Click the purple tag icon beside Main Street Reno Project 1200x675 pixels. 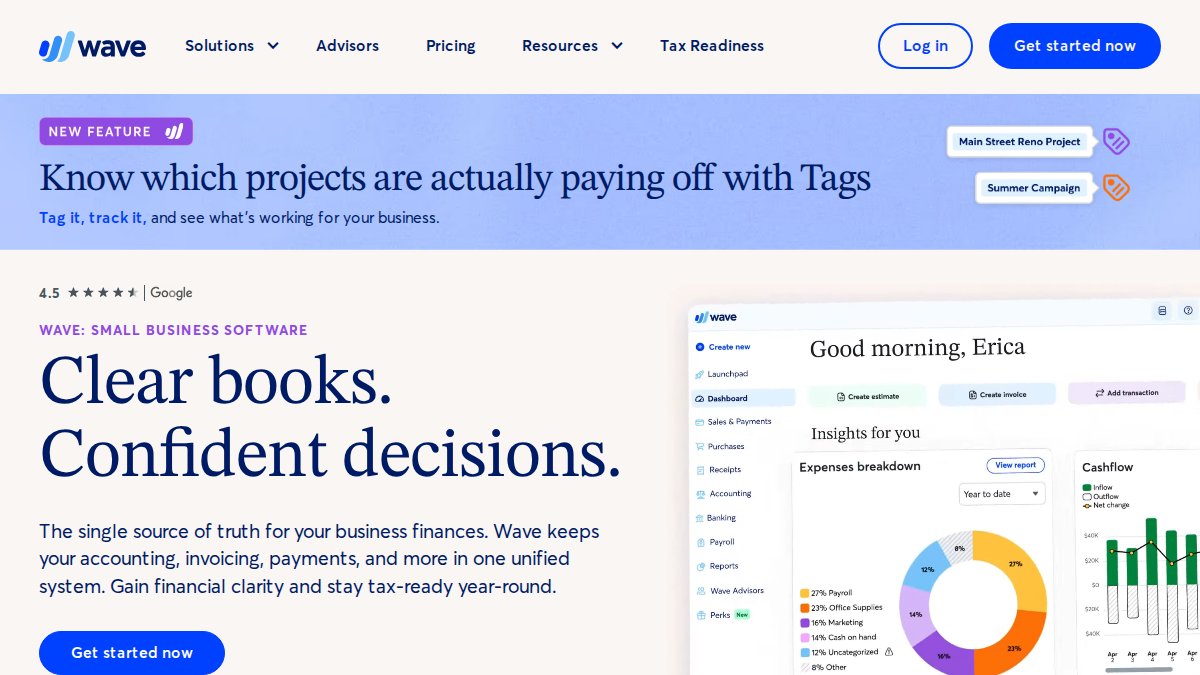click(x=1116, y=141)
